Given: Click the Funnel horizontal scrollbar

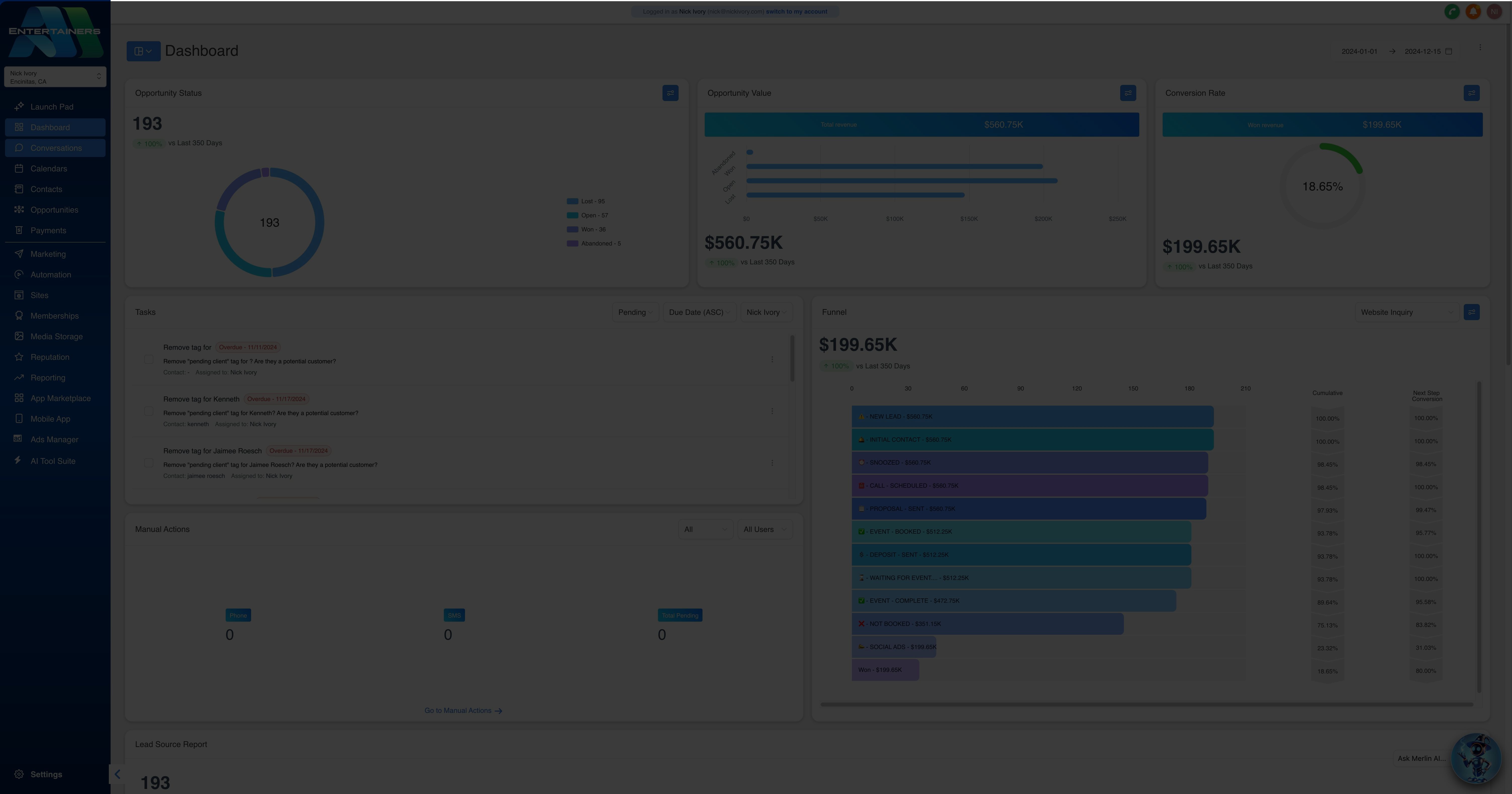Looking at the screenshot, I should click(x=1146, y=704).
